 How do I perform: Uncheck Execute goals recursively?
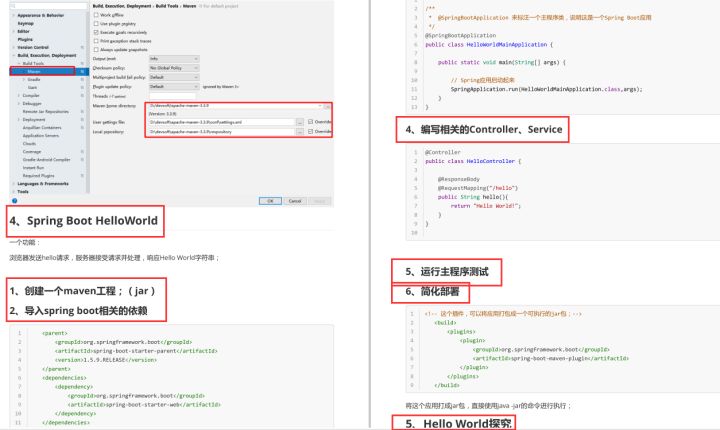click(x=96, y=33)
